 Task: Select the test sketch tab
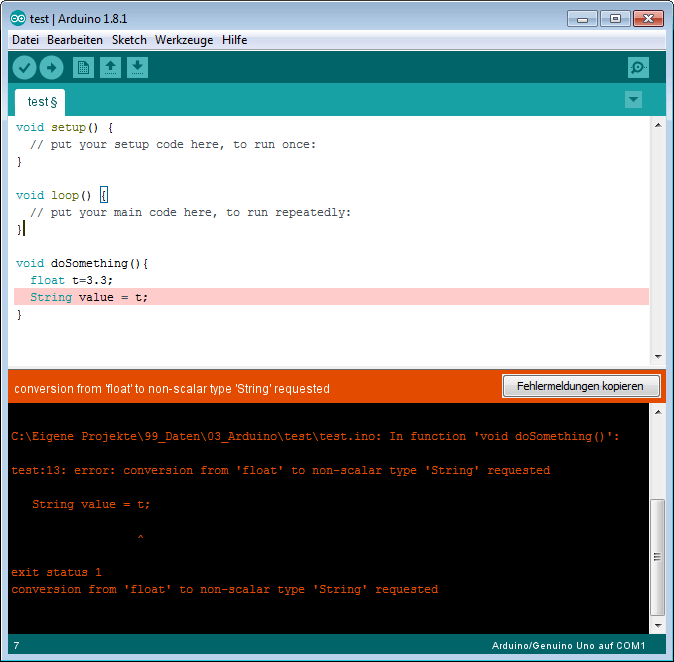(x=40, y=102)
